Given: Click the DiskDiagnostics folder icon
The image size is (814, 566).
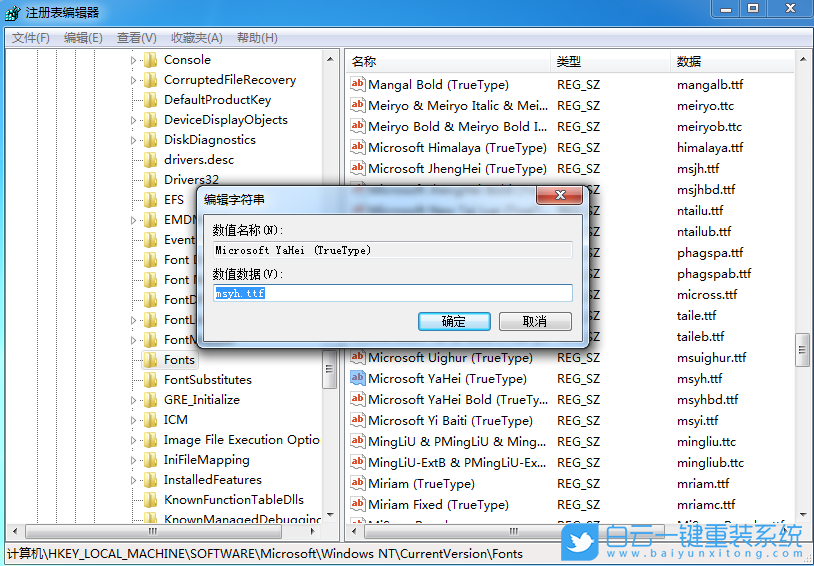Looking at the screenshot, I should click(x=151, y=140).
